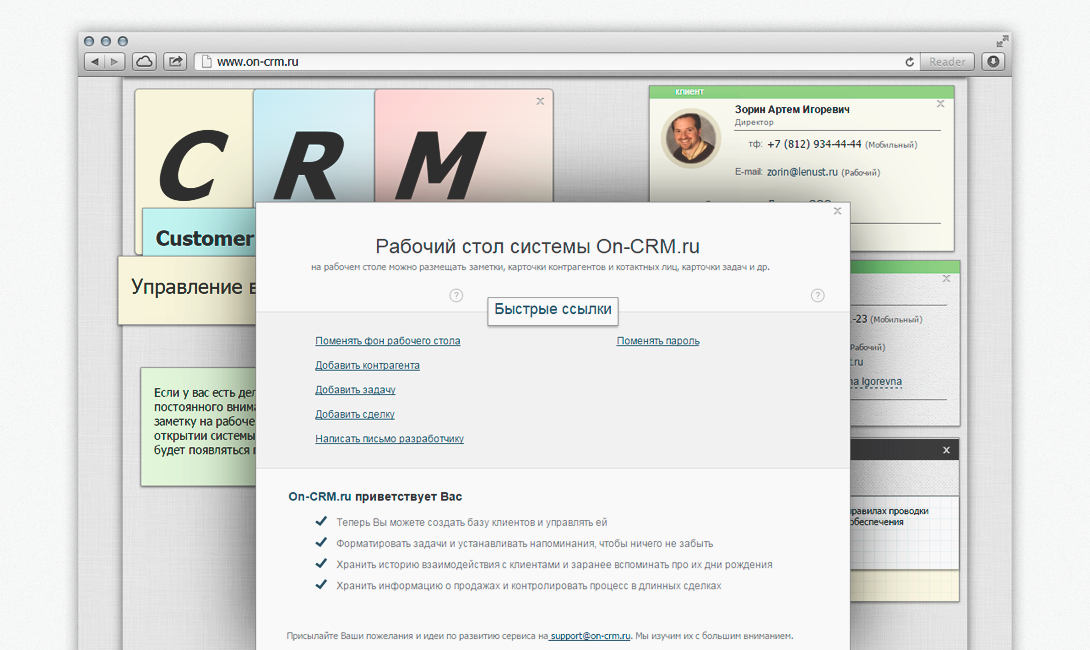
Task: Open Добавить задачу link
Action: tap(355, 389)
